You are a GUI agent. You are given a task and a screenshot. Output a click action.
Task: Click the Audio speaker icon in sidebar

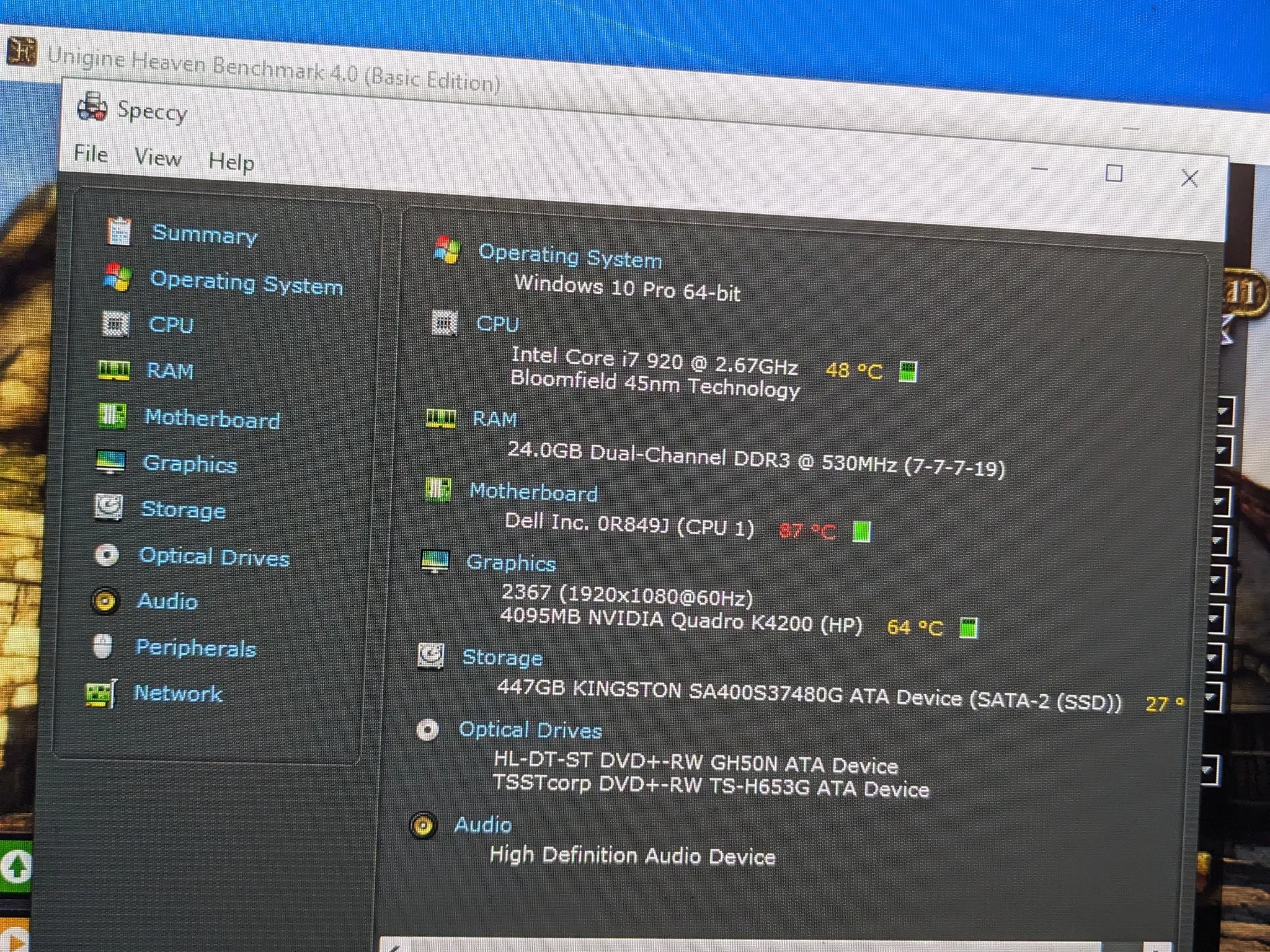click(105, 601)
